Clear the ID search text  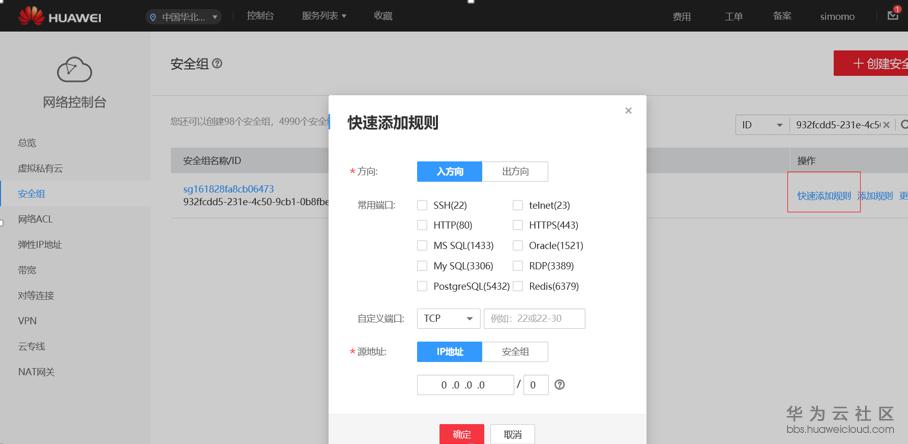[x=886, y=124]
